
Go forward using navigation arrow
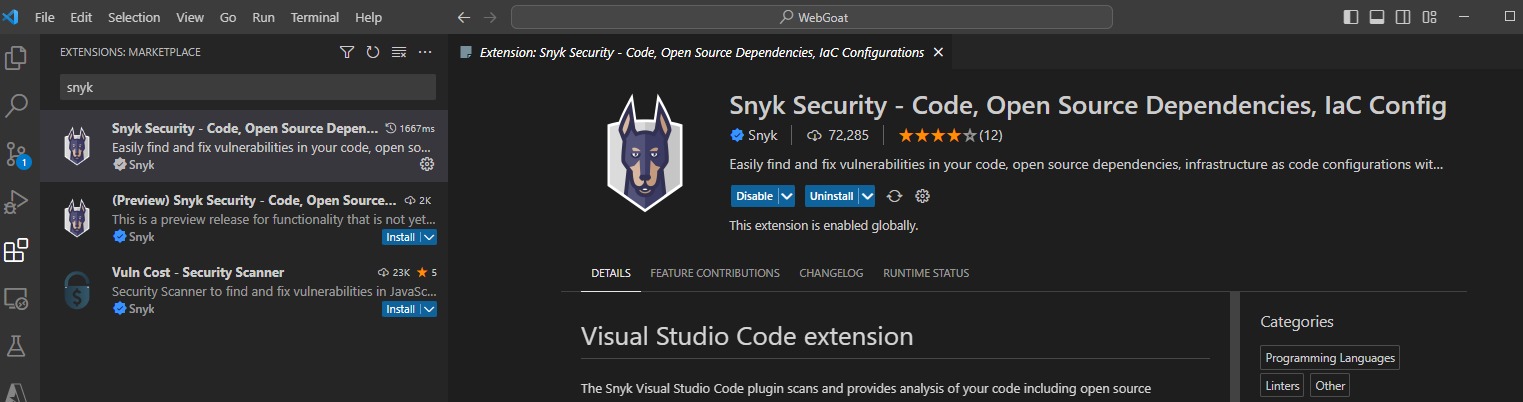[x=490, y=18]
